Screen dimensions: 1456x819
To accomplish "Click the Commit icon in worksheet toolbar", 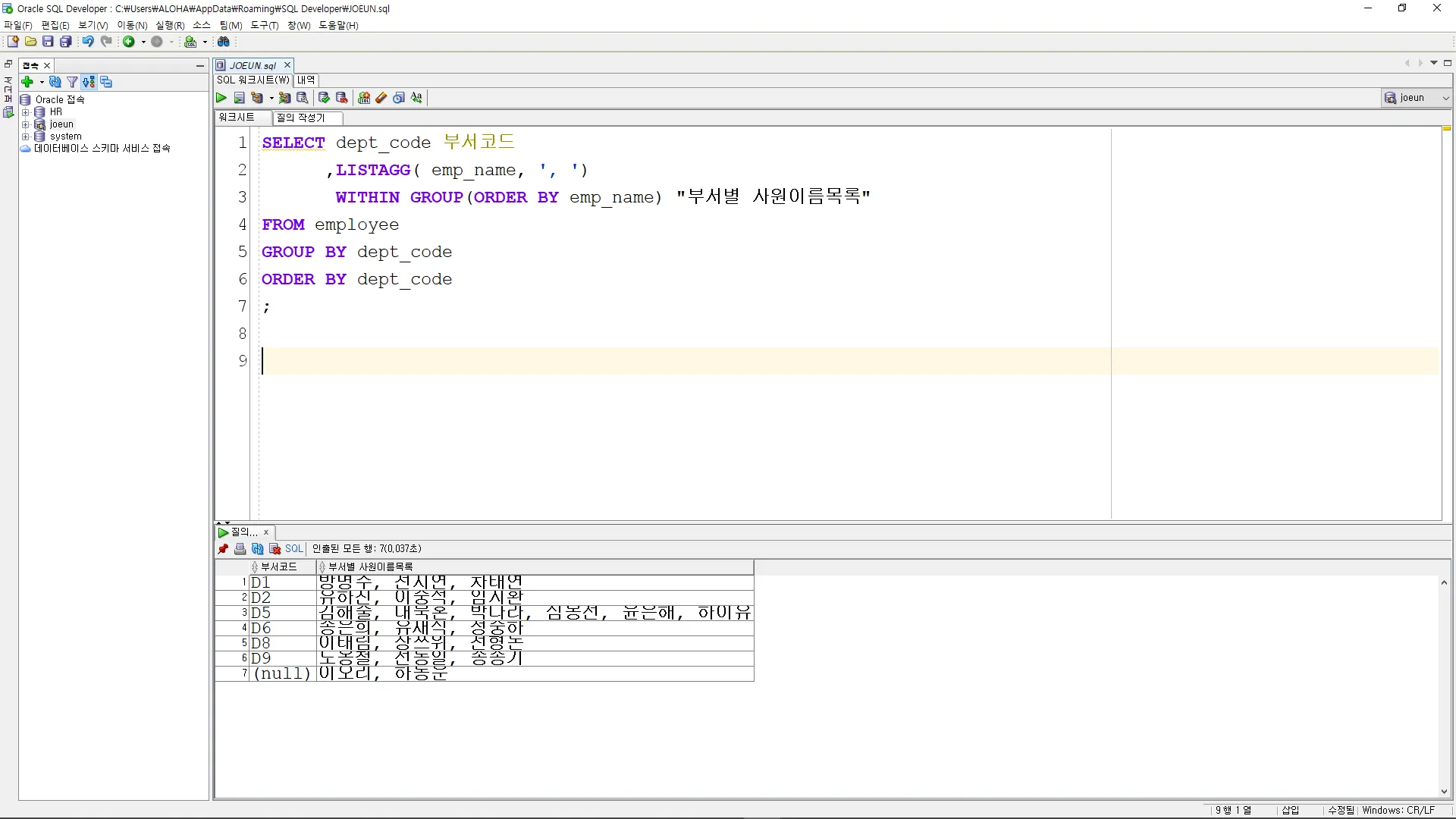I will (324, 98).
